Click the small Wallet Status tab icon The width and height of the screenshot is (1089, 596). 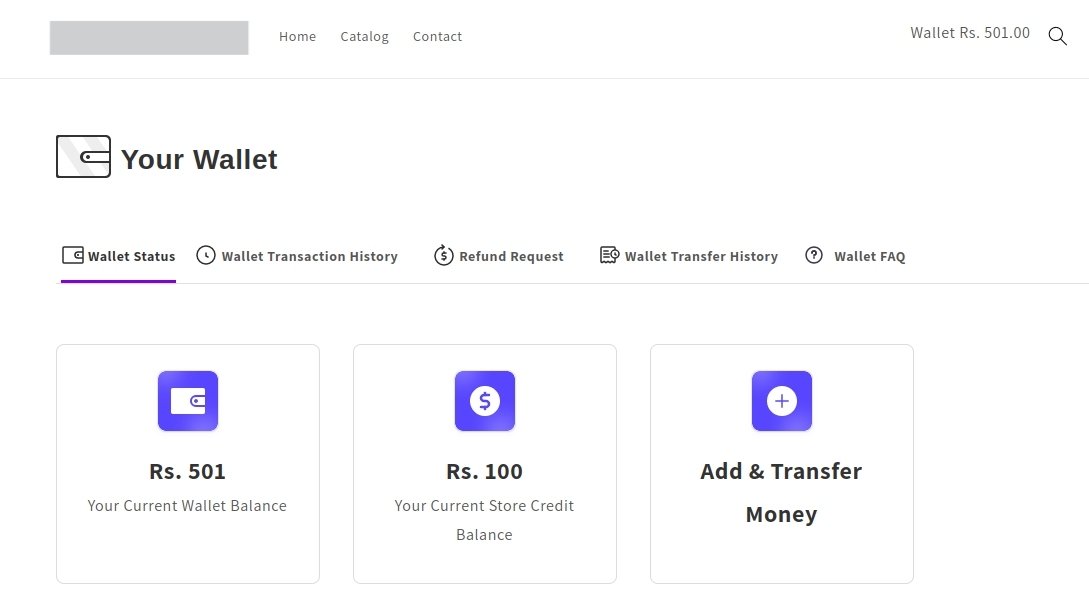point(72,255)
